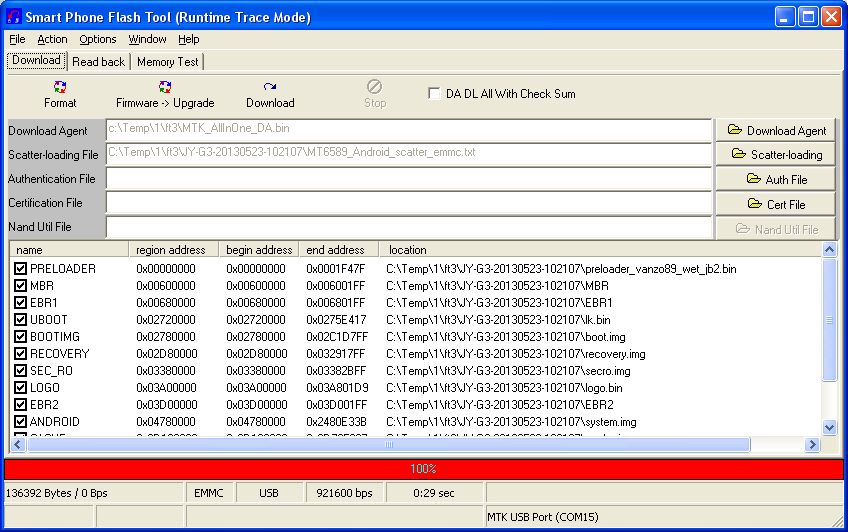
Task: Click the horizontal scroll right arrow
Action: pyautogui.click(x=812, y=444)
